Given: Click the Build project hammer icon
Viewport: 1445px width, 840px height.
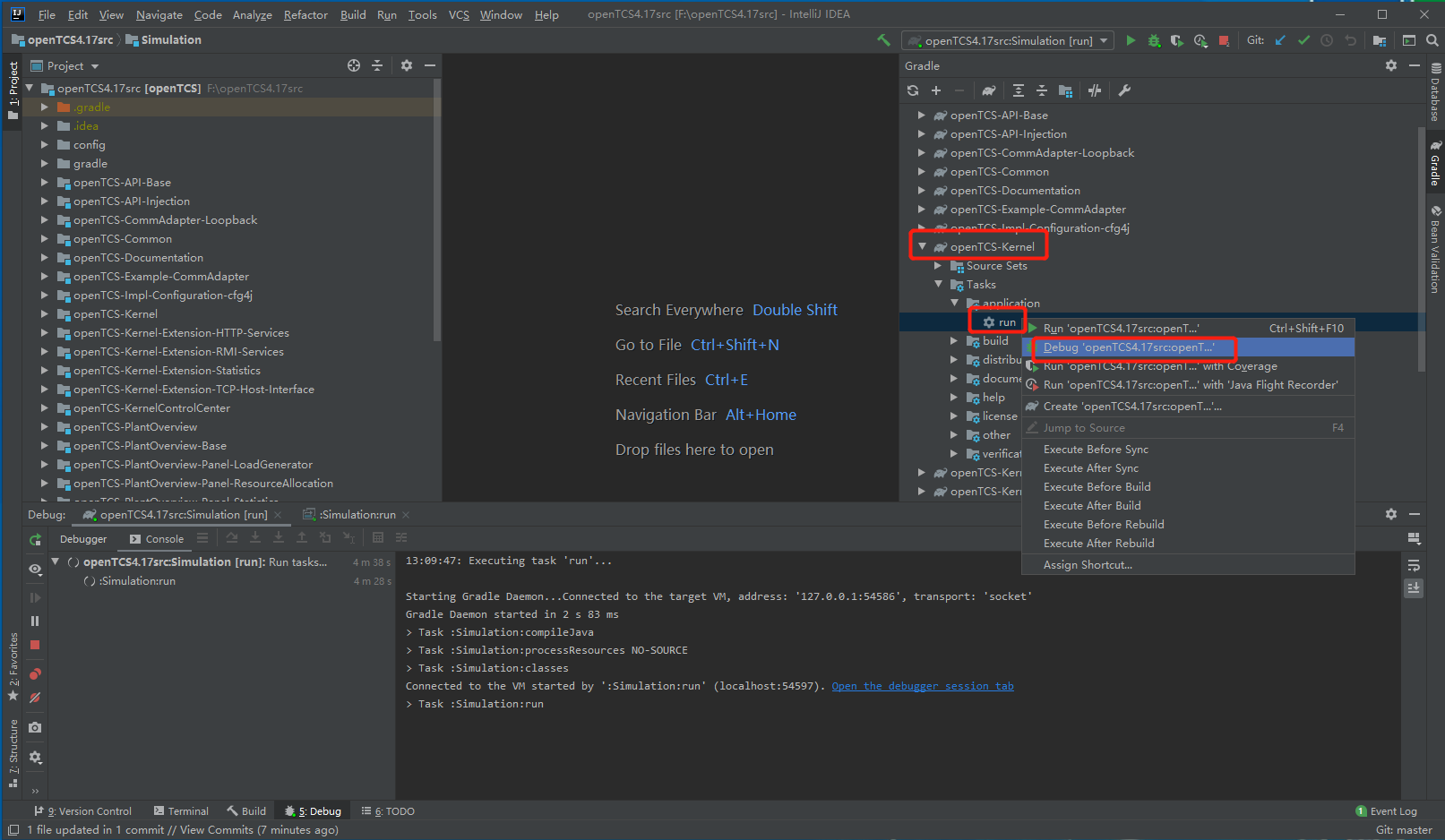Looking at the screenshot, I should (883, 40).
